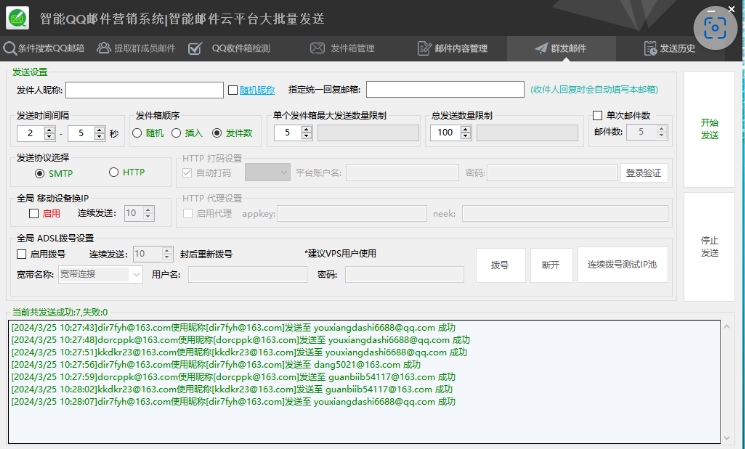Toggle the mobile device IP switch 启用 checkbox
Image resolution: width=745 pixels, height=449 pixels.
[x=34, y=213]
